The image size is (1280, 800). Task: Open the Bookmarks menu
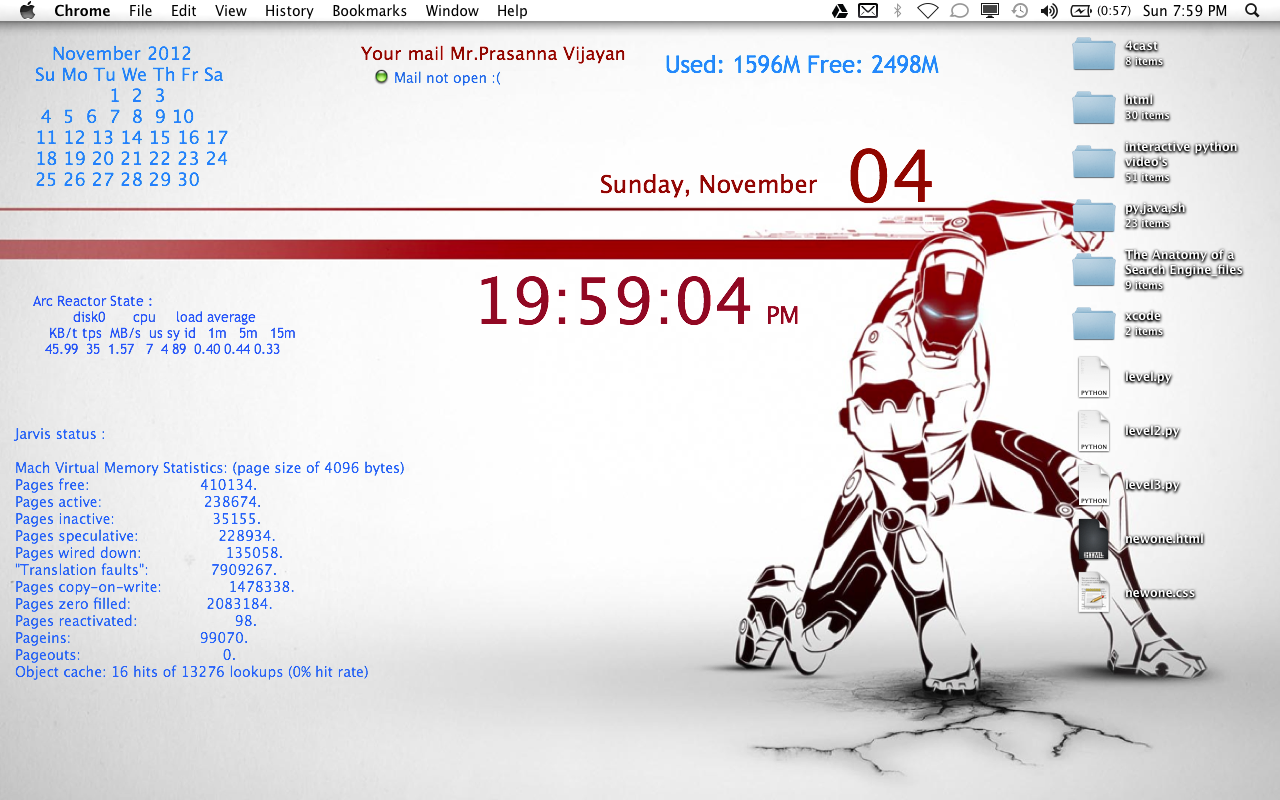click(369, 11)
